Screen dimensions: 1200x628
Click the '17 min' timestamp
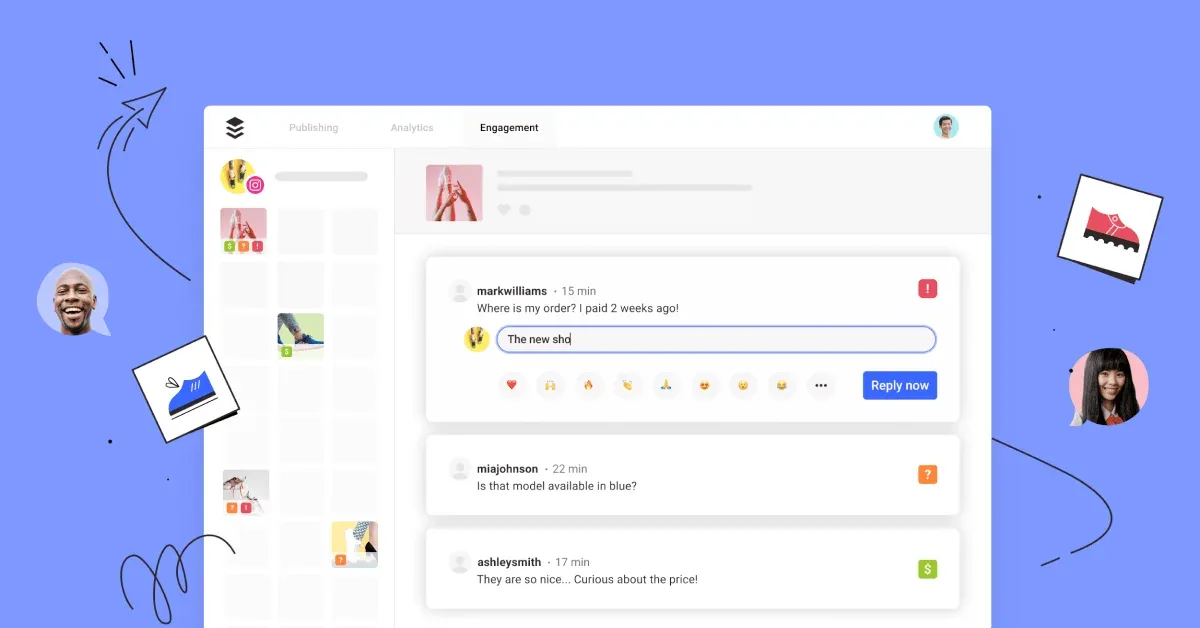coord(573,562)
